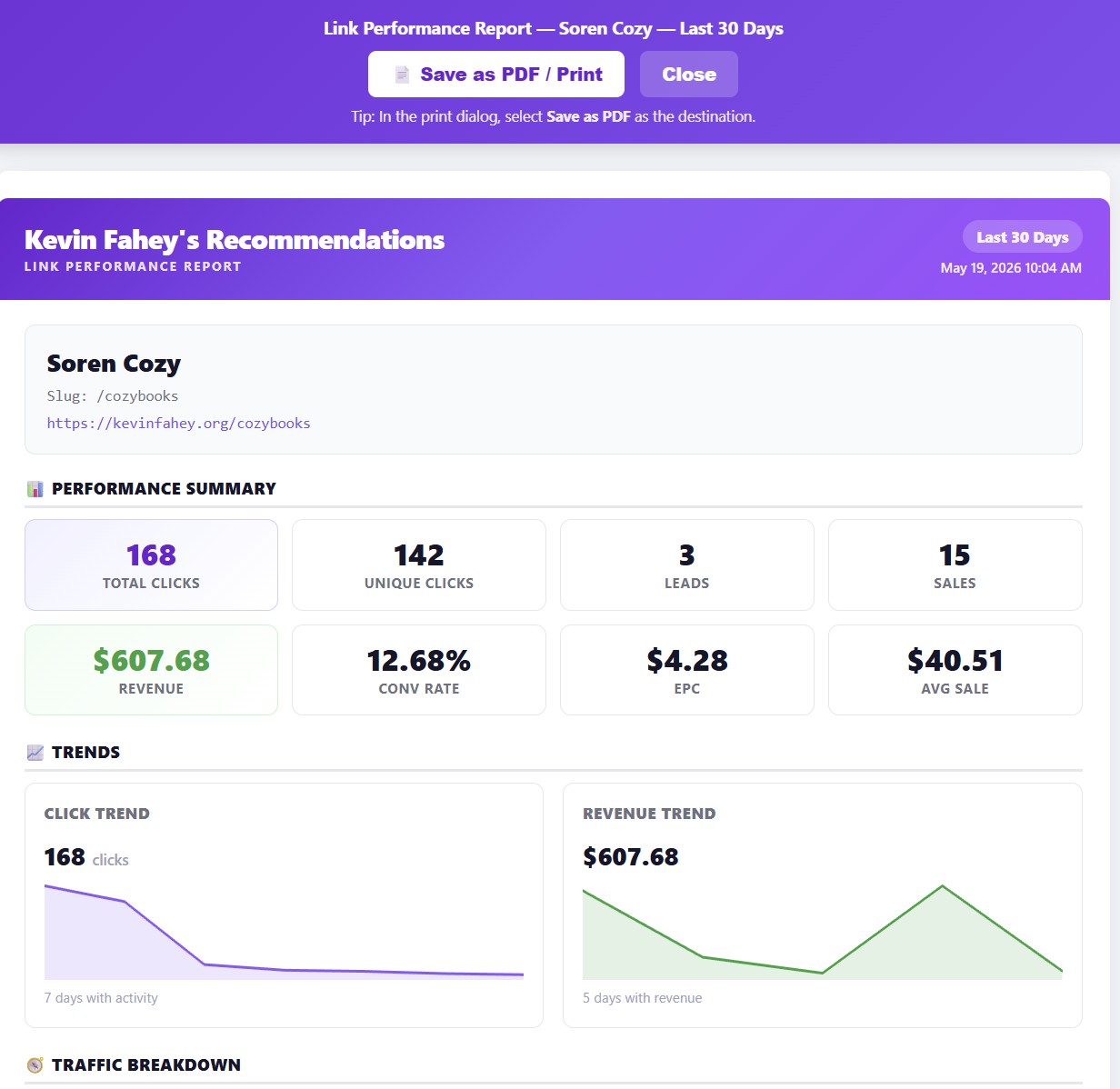The width and height of the screenshot is (1120, 1089).
Task: Click the May 19, 2026 10:04 AM timestamp
Action: [x=1011, y=268]
